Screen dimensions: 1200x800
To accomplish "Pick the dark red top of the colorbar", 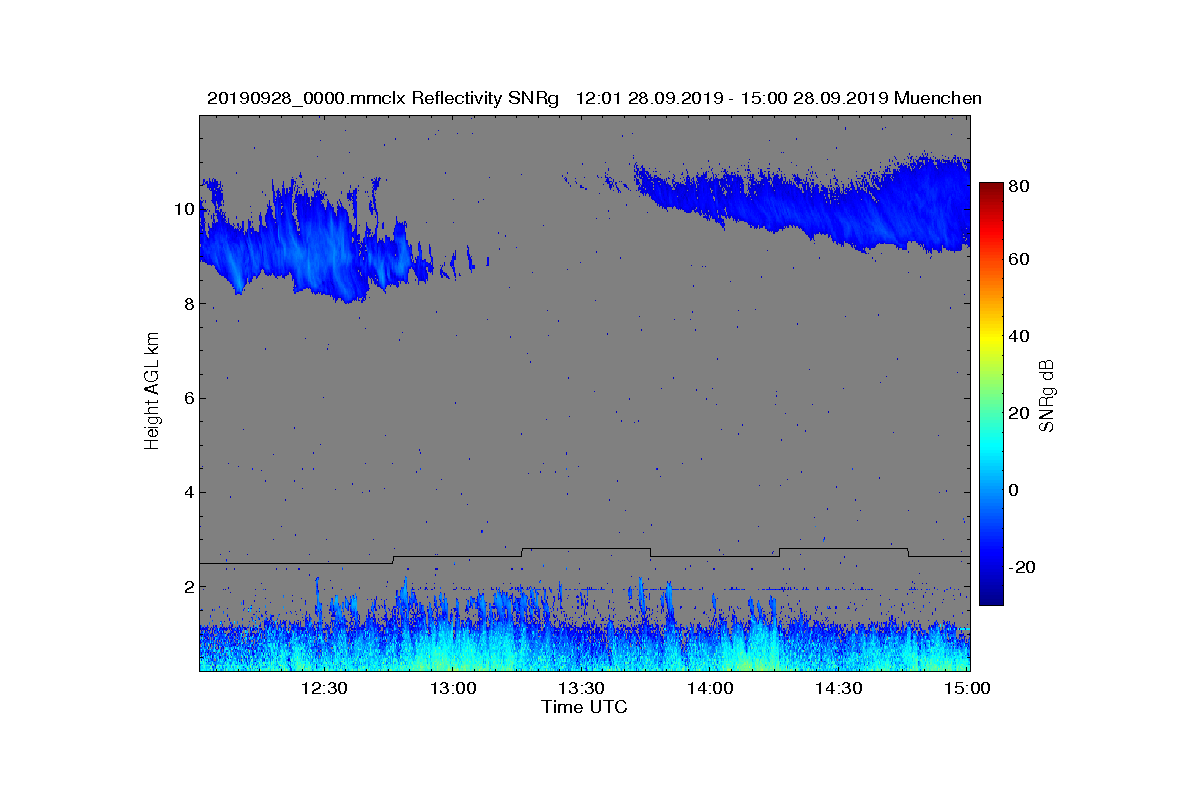I will point(990,188).
